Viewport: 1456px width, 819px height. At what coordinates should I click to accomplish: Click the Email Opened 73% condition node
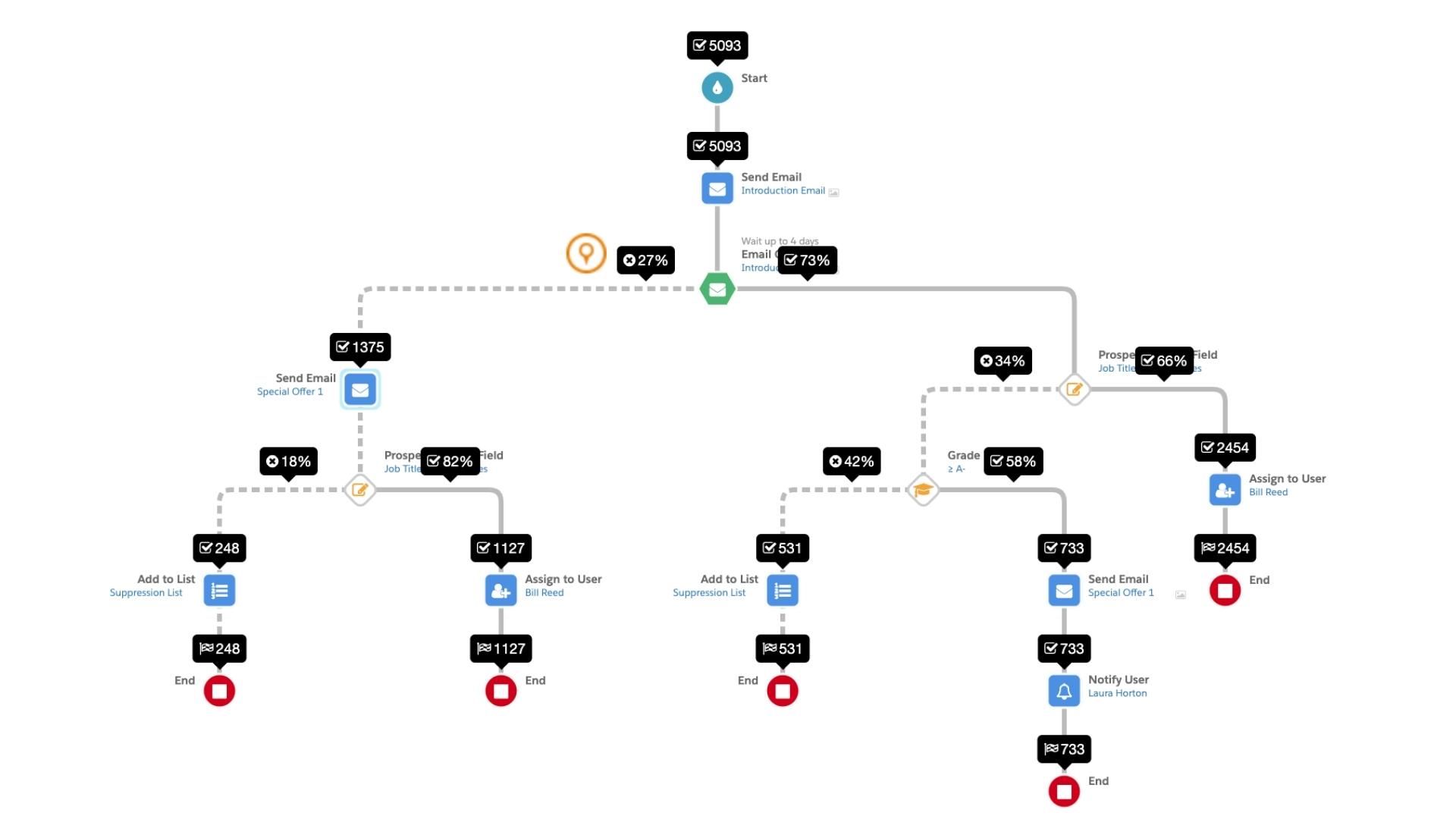pos(717,289)
